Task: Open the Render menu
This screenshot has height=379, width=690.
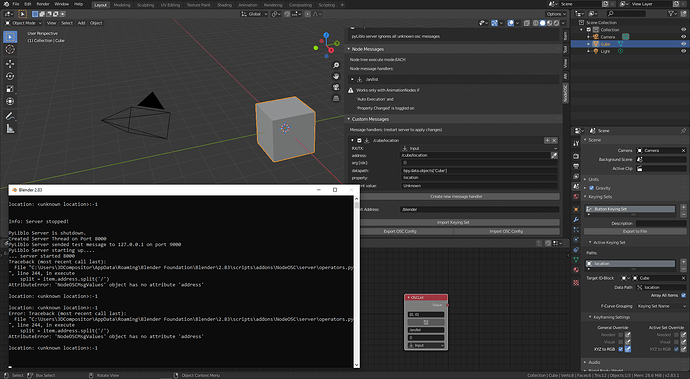Action: pyautogui.click(x=43, y=4)
